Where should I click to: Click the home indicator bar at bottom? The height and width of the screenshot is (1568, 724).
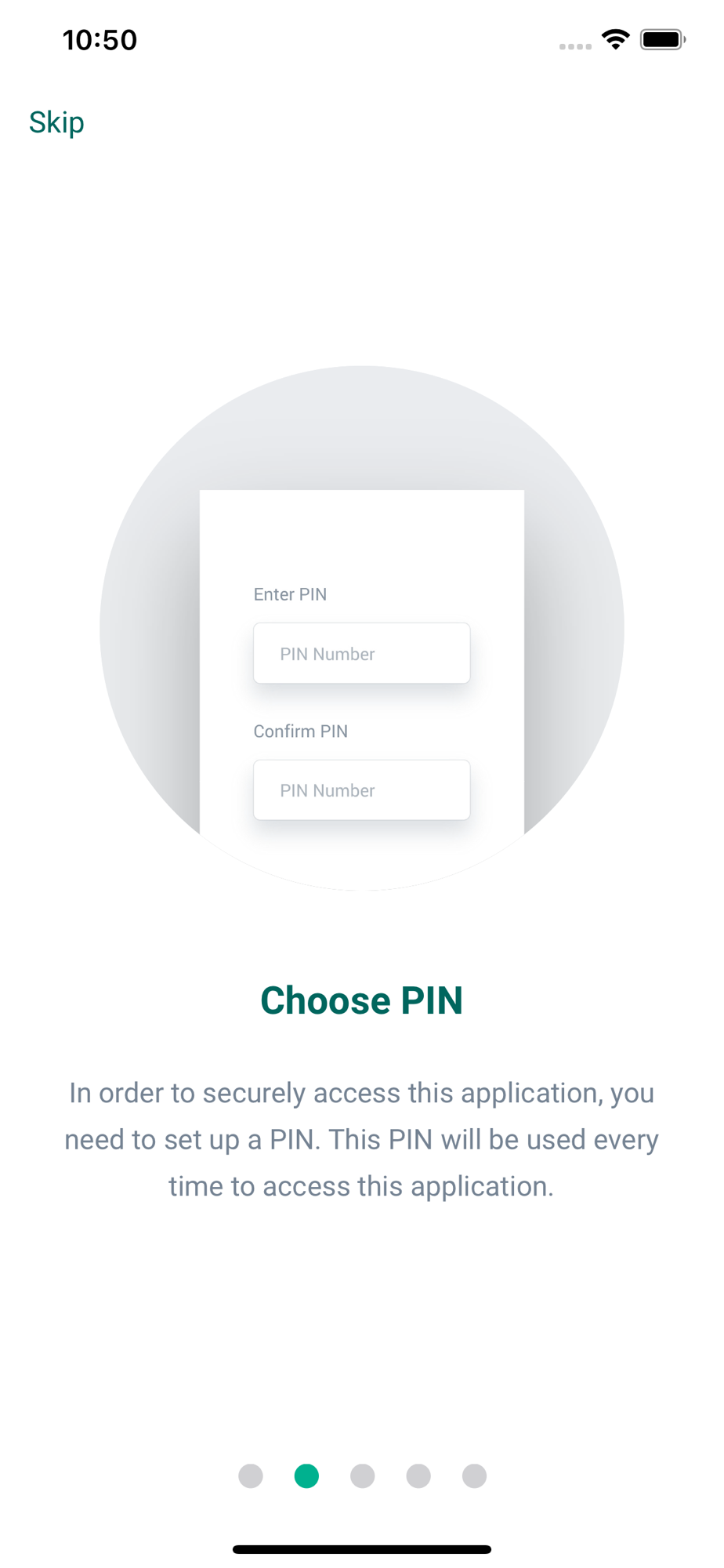click(361, 1549)
